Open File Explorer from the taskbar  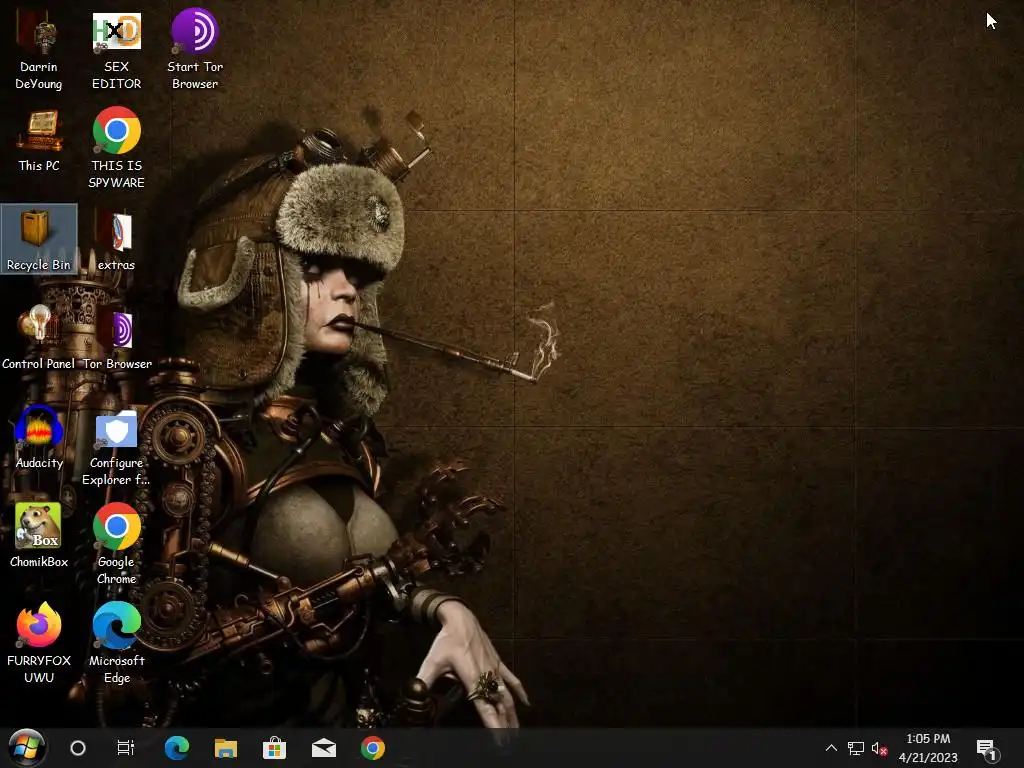point(225,748)
